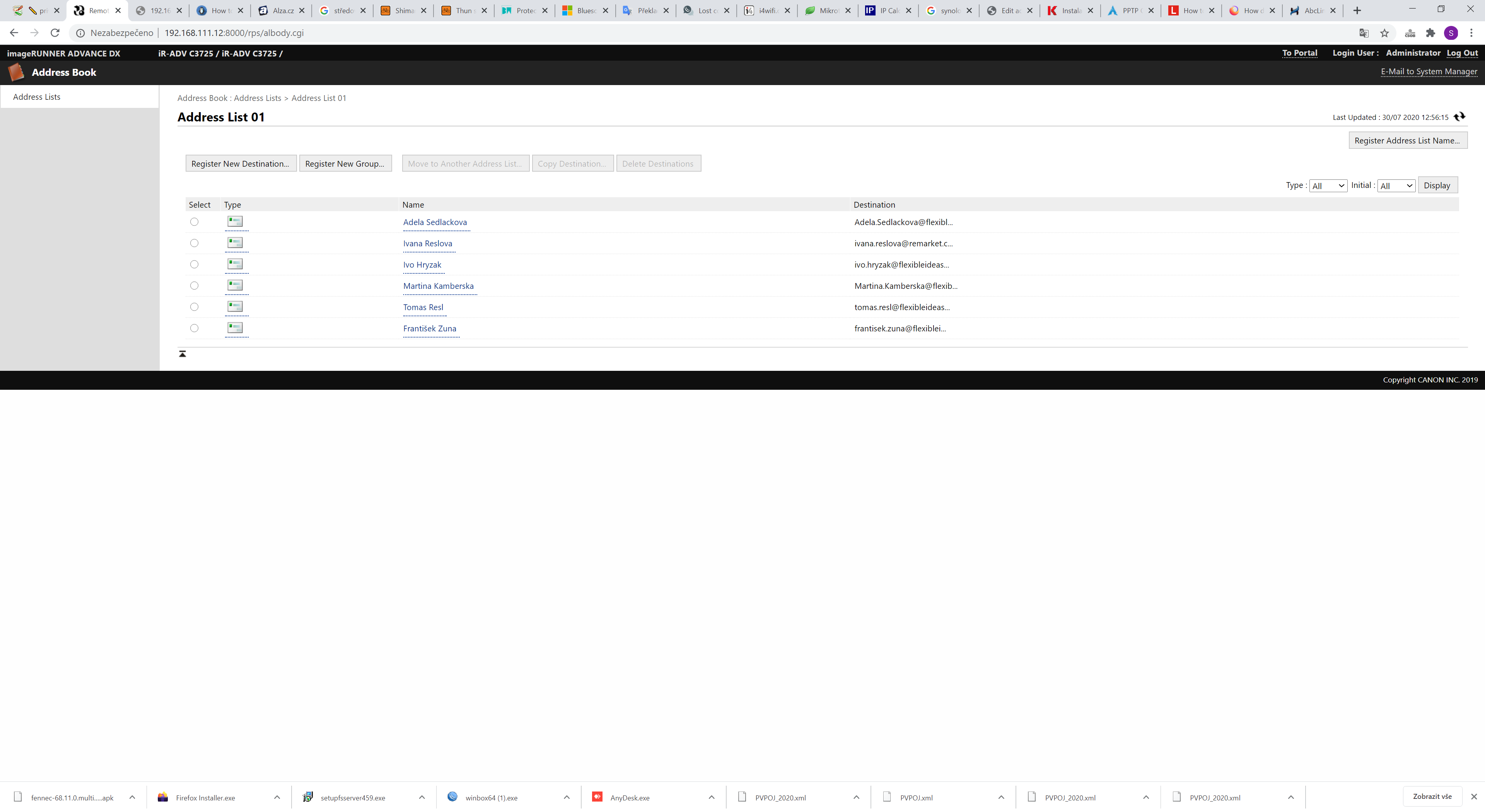Viewport: 1485px width, 812px height.
Task: Open Address Lists in the left sidebar
Action: [x=37, y=97]
